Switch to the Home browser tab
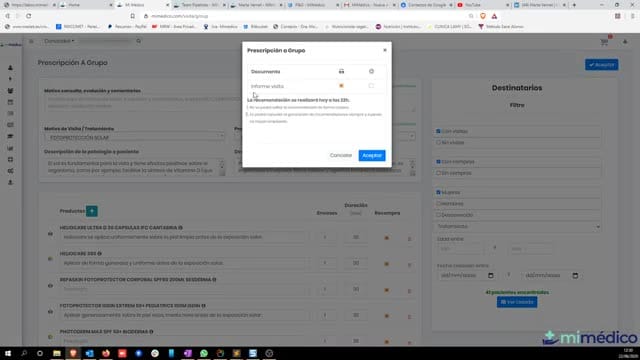Image resolution: width=640 pixels, height=360 pixels. (86, 5)
